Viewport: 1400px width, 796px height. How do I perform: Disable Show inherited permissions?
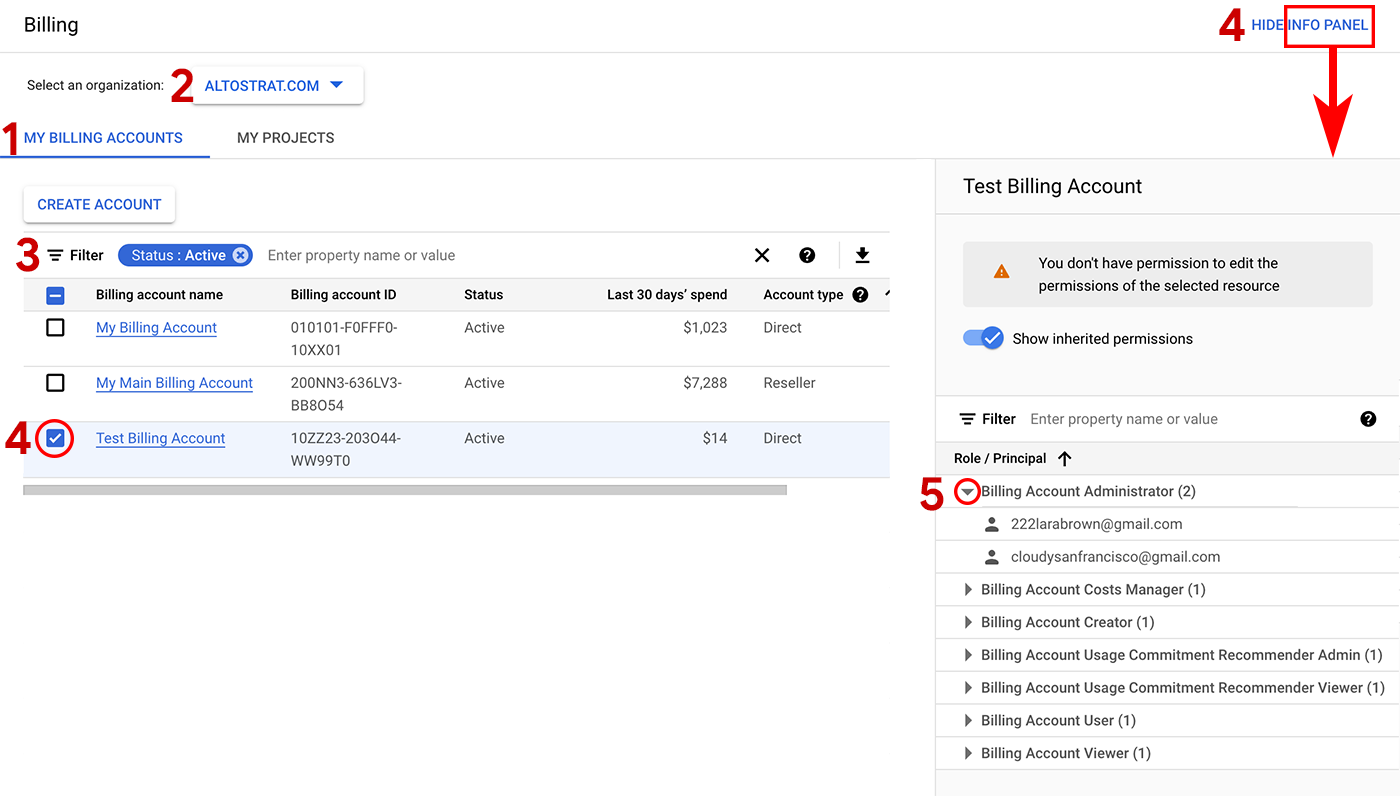pos(983,338)
